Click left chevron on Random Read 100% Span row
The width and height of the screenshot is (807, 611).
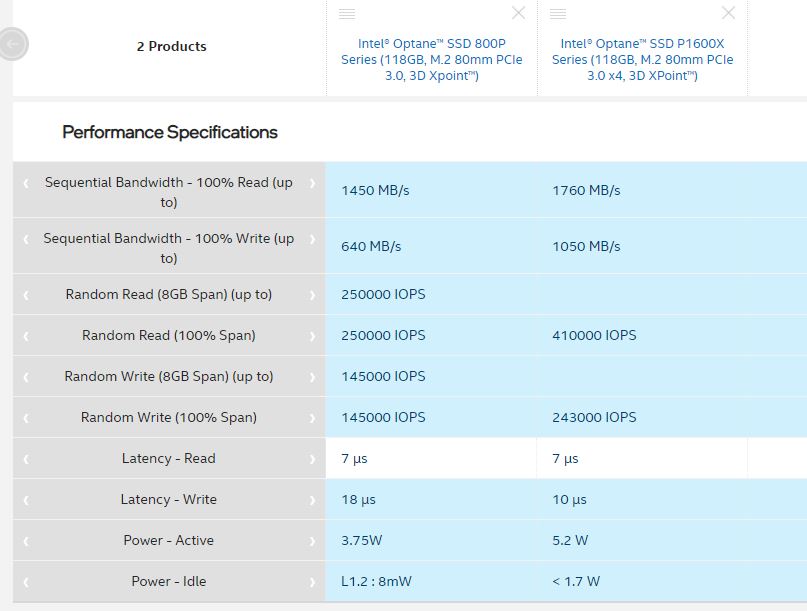point(26,337)
